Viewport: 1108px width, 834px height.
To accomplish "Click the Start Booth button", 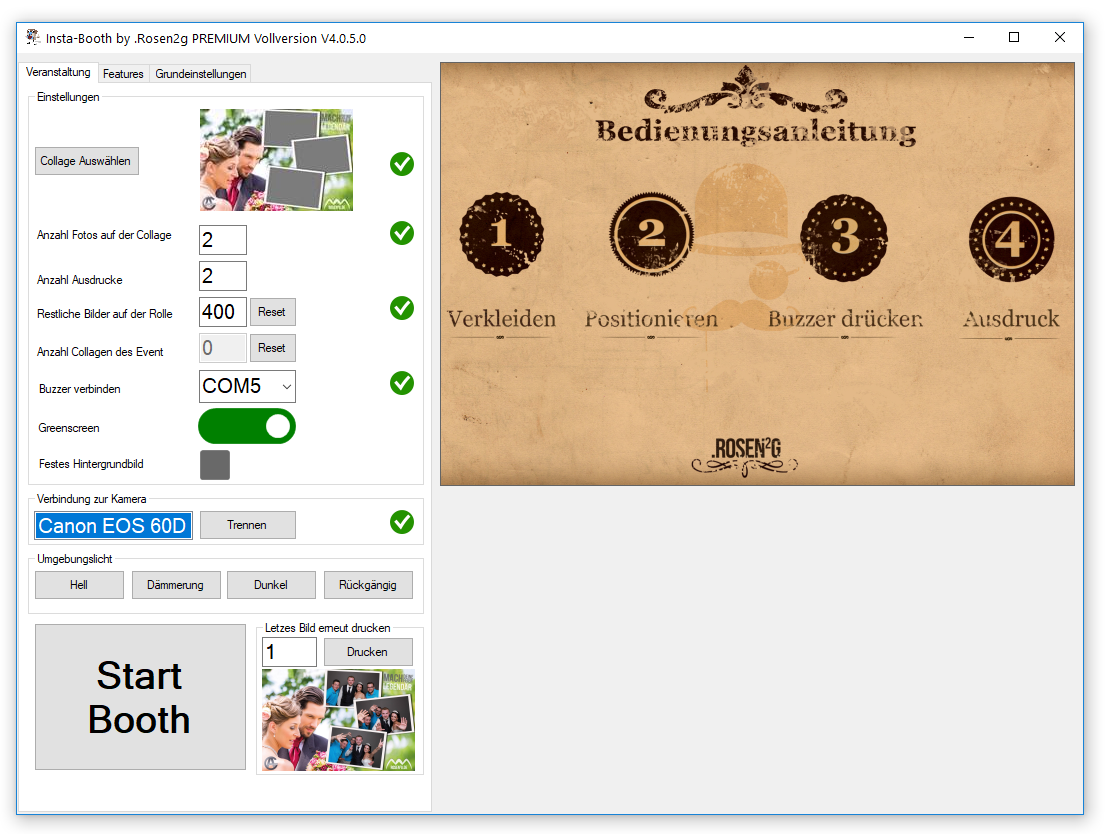I will (140, 697).
